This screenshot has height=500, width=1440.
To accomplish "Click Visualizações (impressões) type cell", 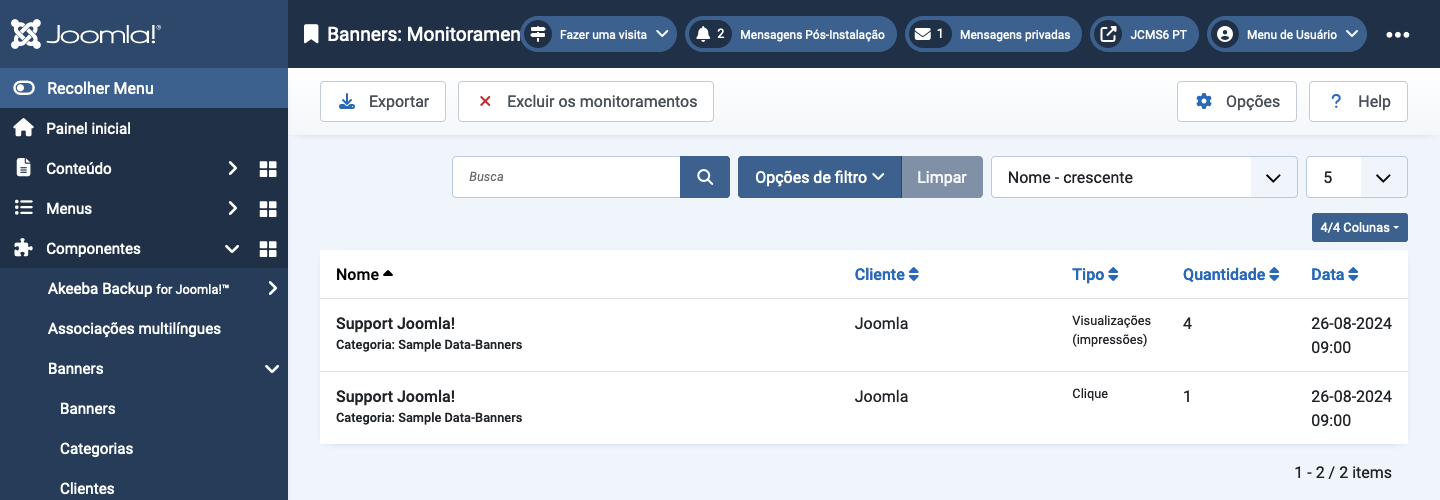I will [1111, 330].
